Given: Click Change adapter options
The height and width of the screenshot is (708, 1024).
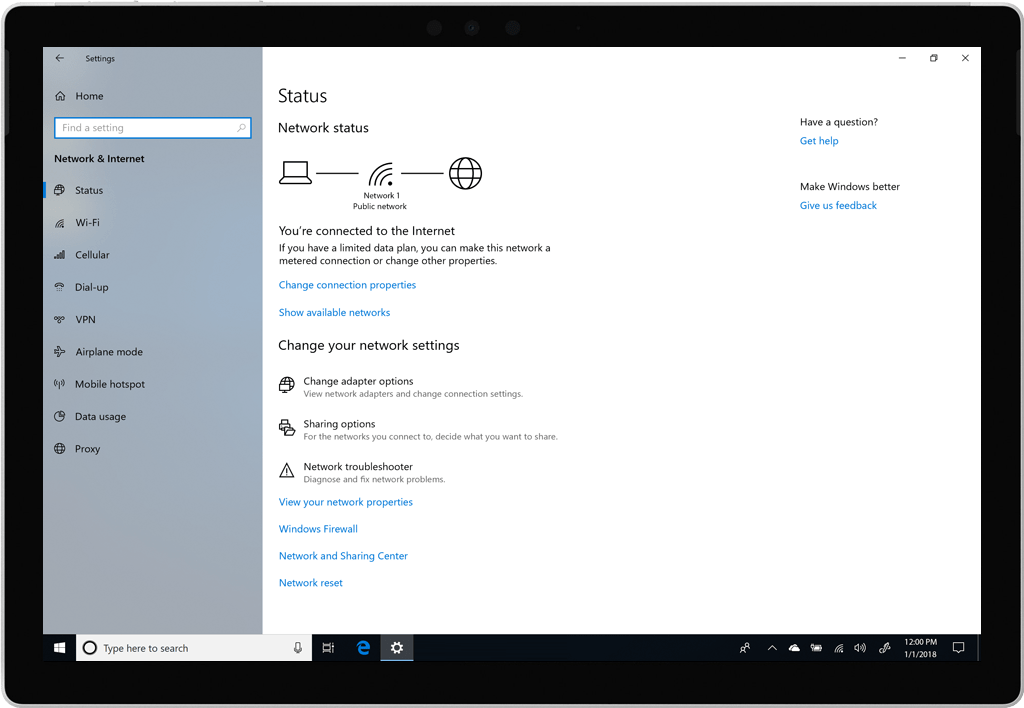Looking at the screenshot, I should [358, 381].
